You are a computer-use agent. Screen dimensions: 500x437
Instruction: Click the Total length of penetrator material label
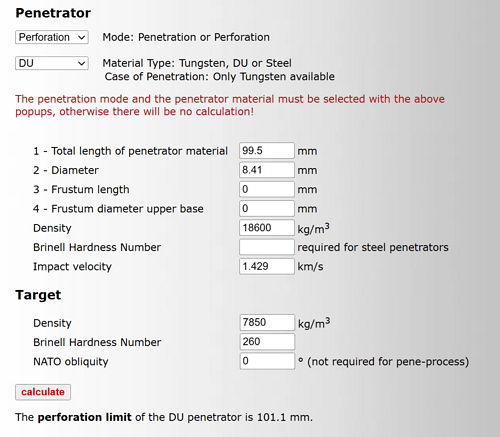coord(130,151)
